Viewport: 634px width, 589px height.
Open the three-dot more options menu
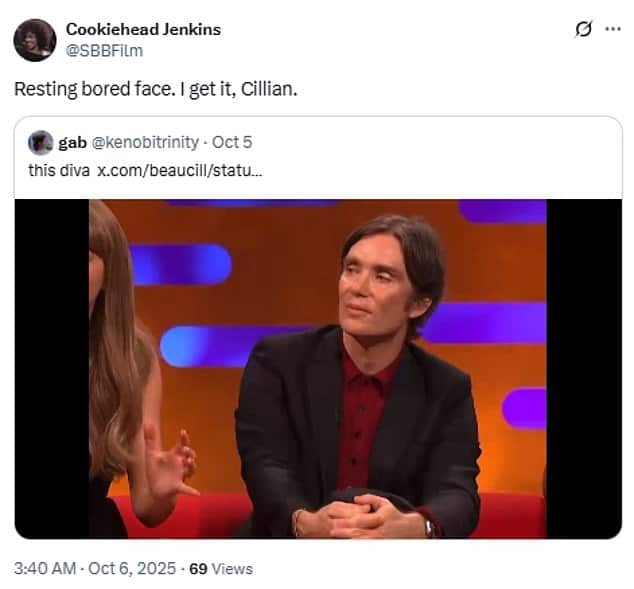(x=613, y=29)
